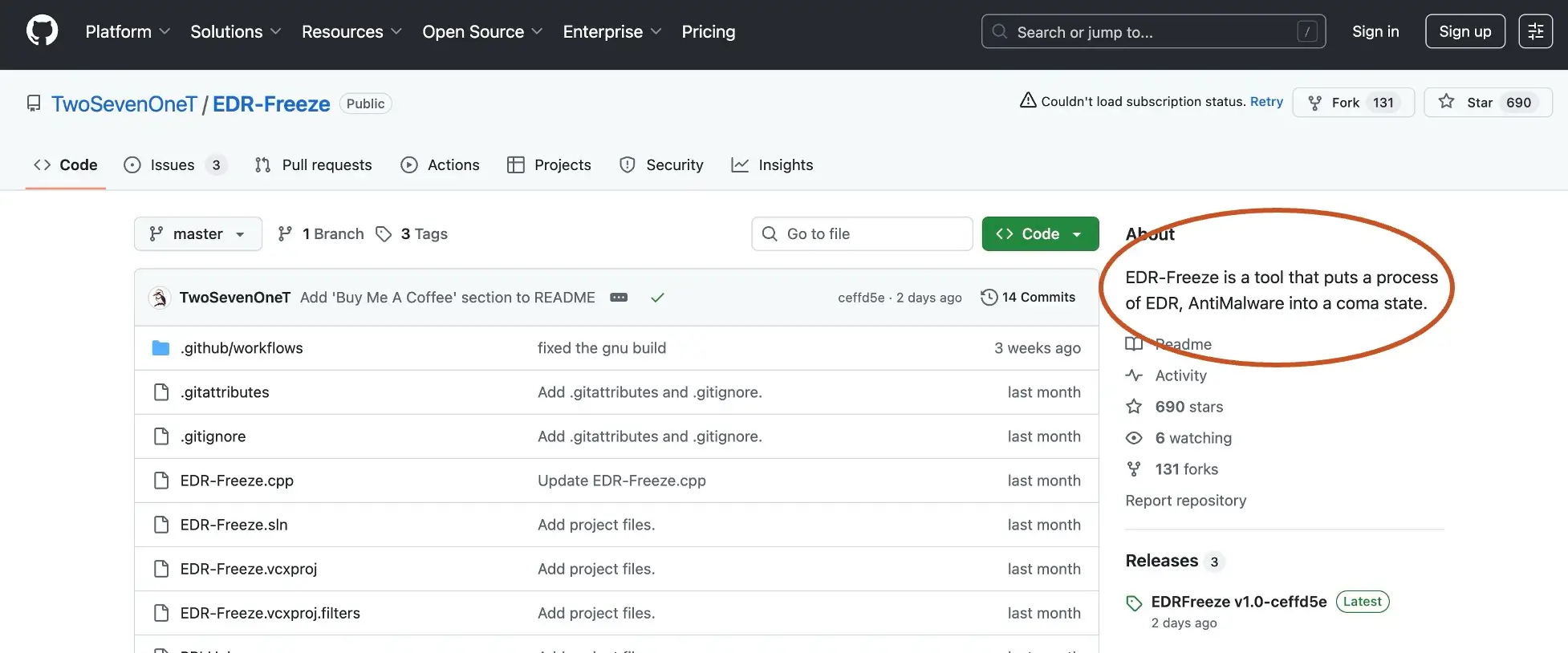Click the 690 stars link

1189,407
